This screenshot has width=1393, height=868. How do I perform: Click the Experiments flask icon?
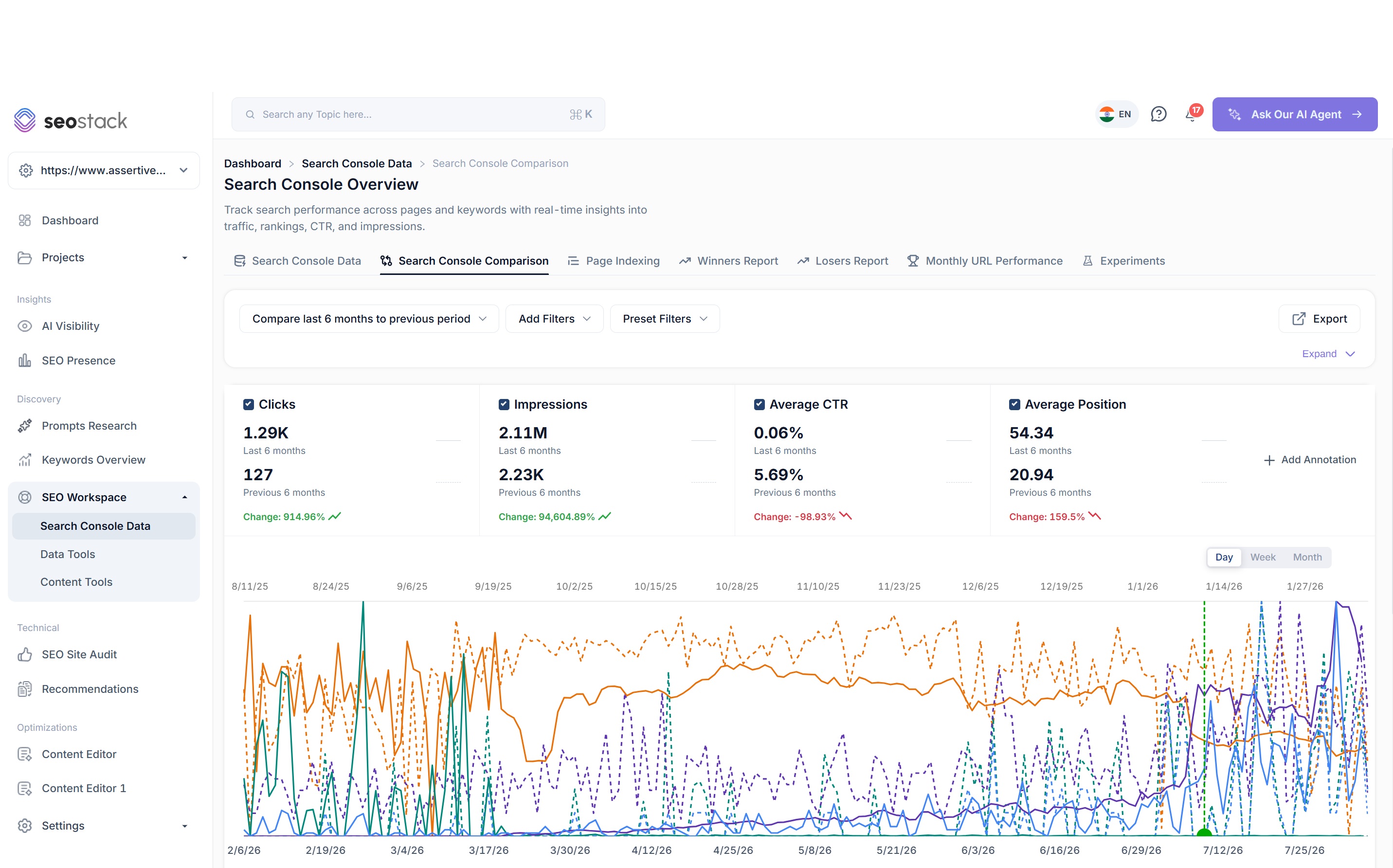tap(1087, 261)
